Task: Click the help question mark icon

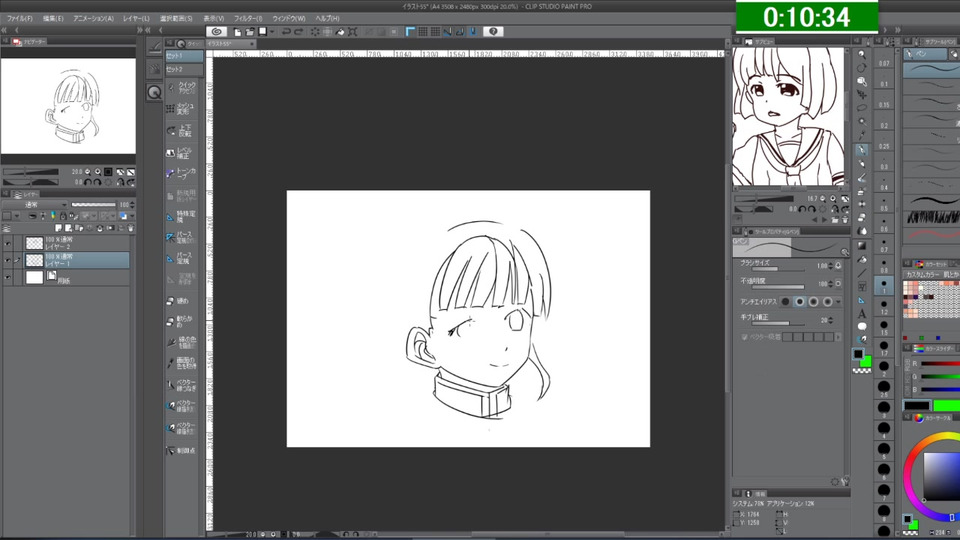Action: coord(493,32)
